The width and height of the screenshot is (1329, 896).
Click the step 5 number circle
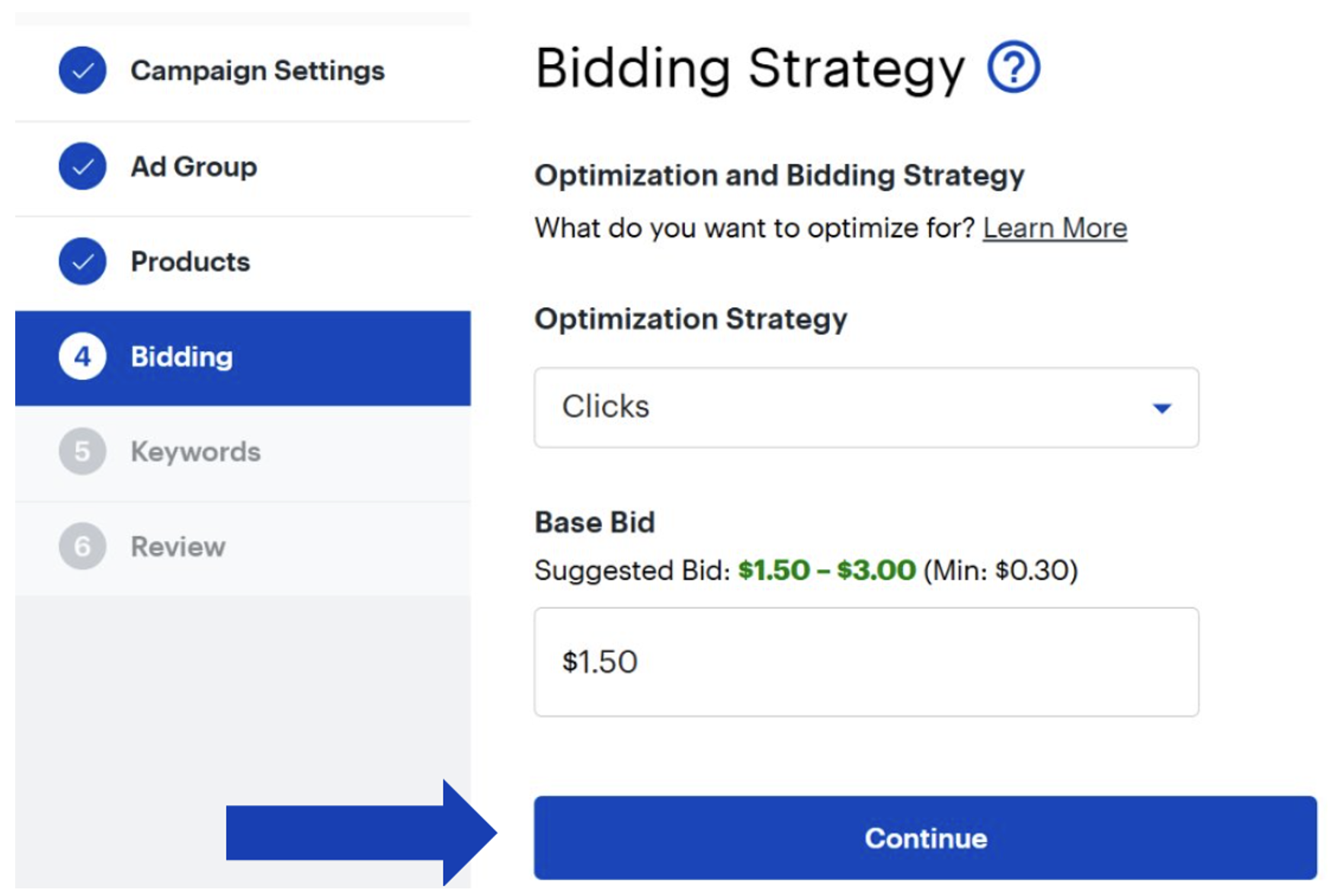pos(82,452)
